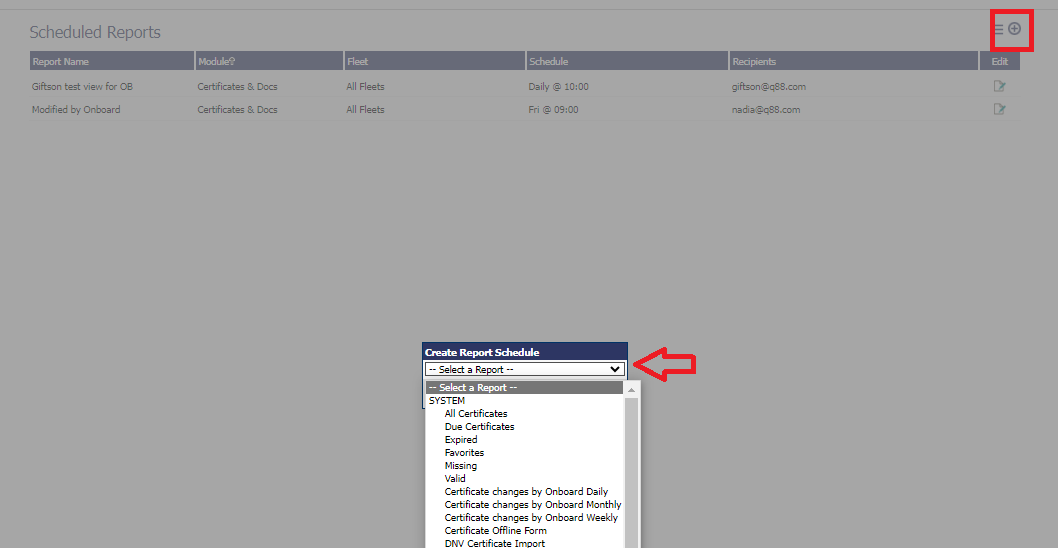Click Certificates & Docs in Modified by Onboard row
The image size is (1058, 548).
coord(238,109)
